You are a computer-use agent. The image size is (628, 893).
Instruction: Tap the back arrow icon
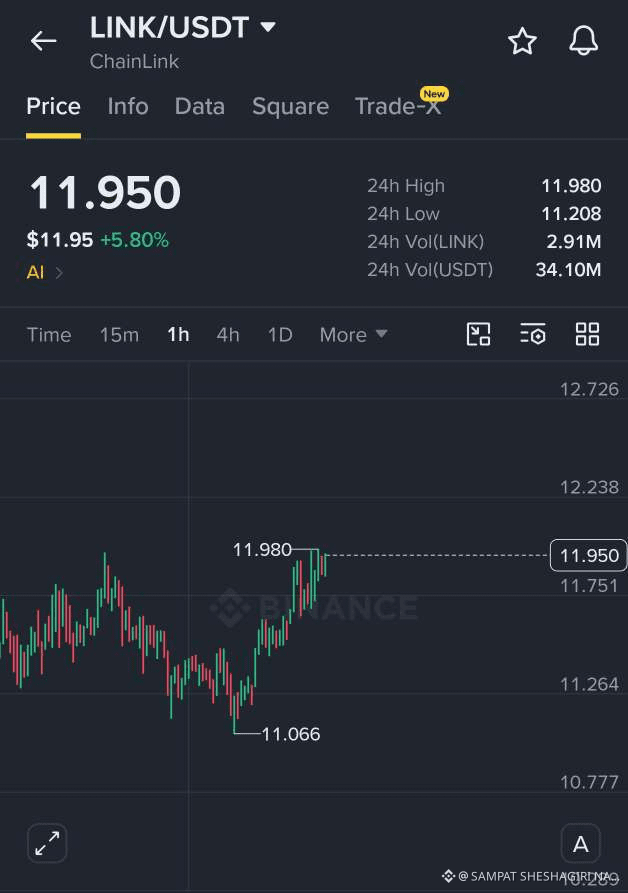[x=43, y=41]
